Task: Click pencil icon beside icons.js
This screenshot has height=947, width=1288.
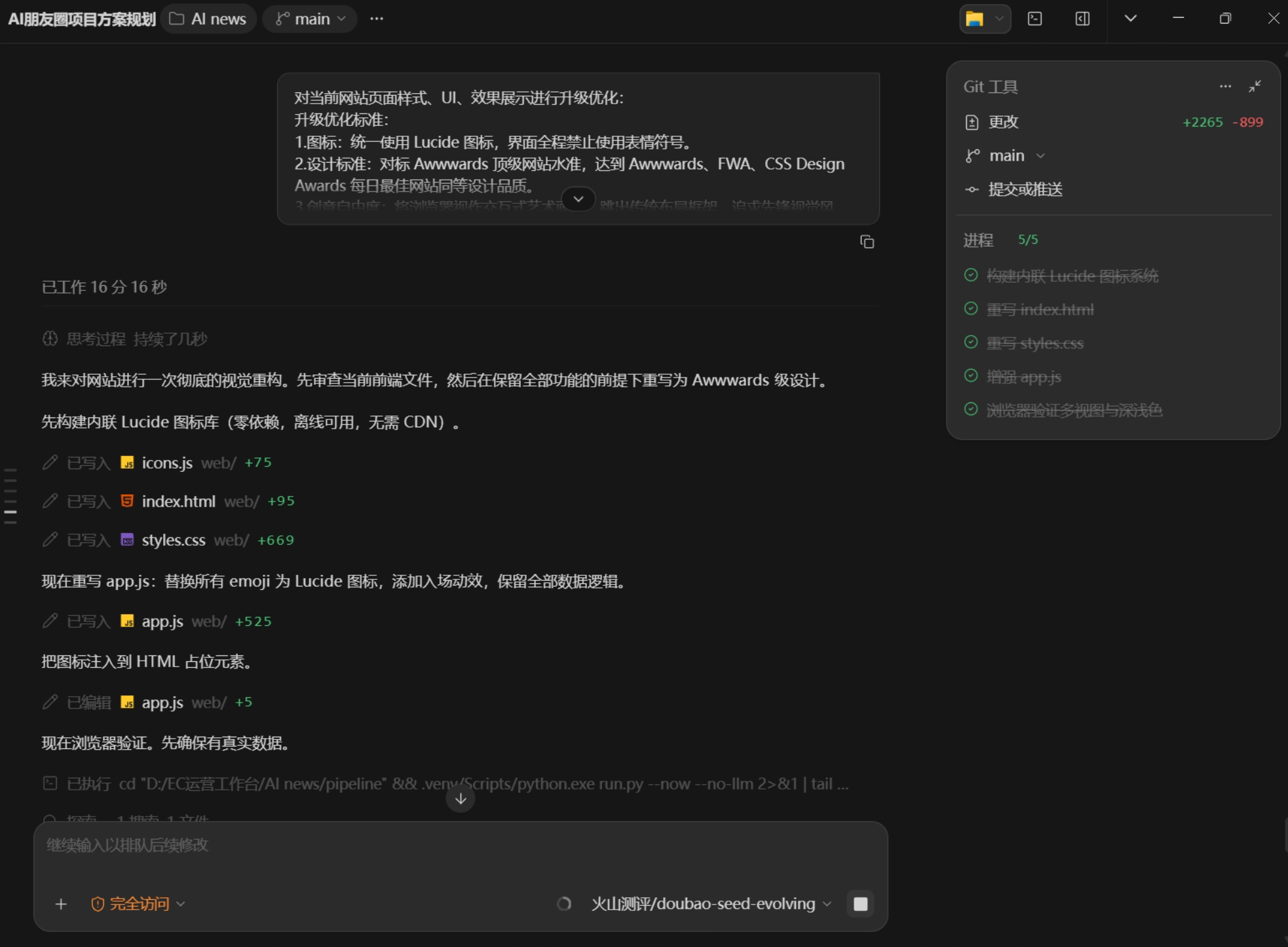Action: [50, 463]
